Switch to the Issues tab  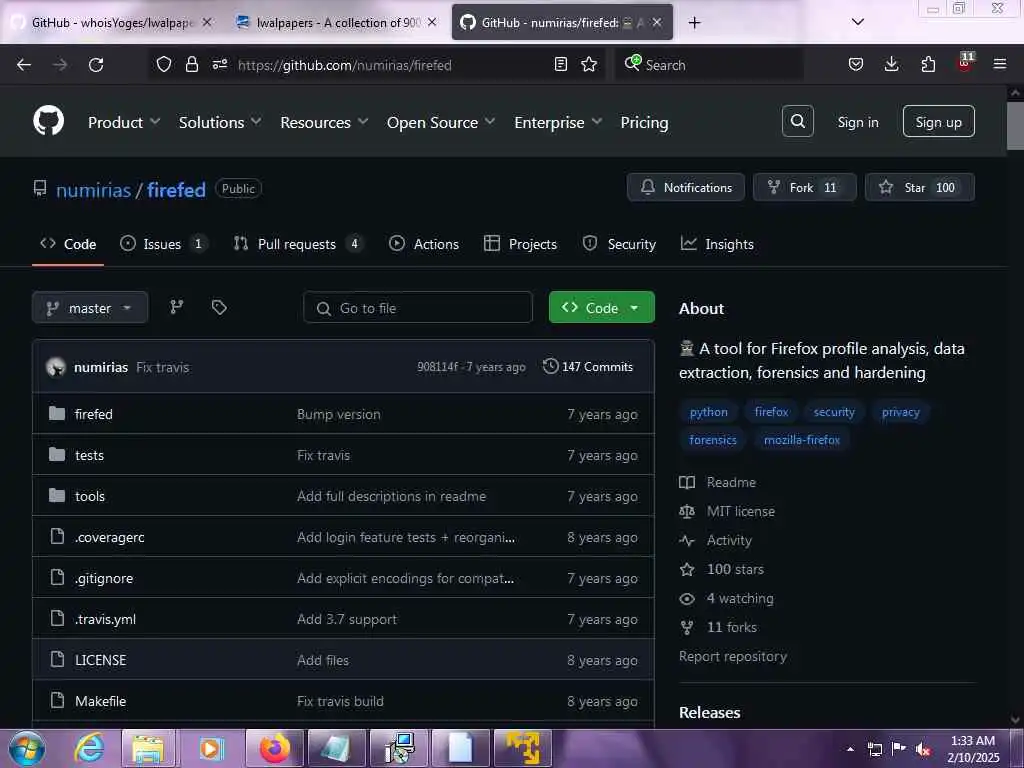163,244
